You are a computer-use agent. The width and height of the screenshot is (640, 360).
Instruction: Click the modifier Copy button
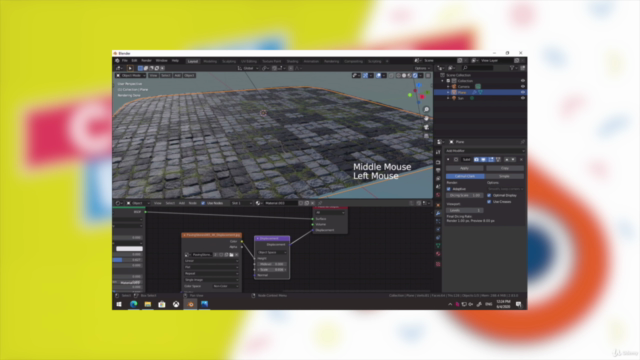[505, 168]
